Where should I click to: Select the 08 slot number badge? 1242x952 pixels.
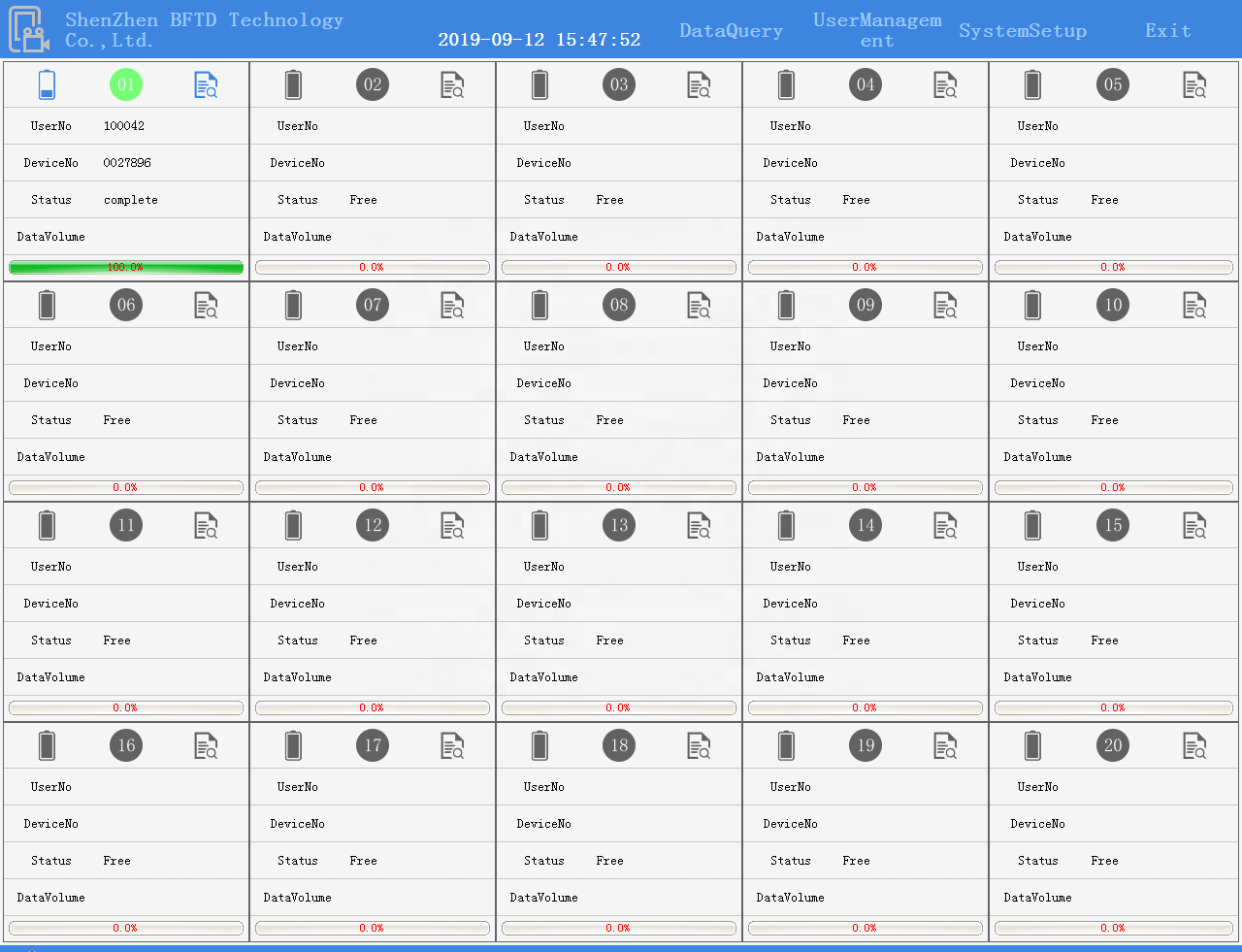(619, 305)
